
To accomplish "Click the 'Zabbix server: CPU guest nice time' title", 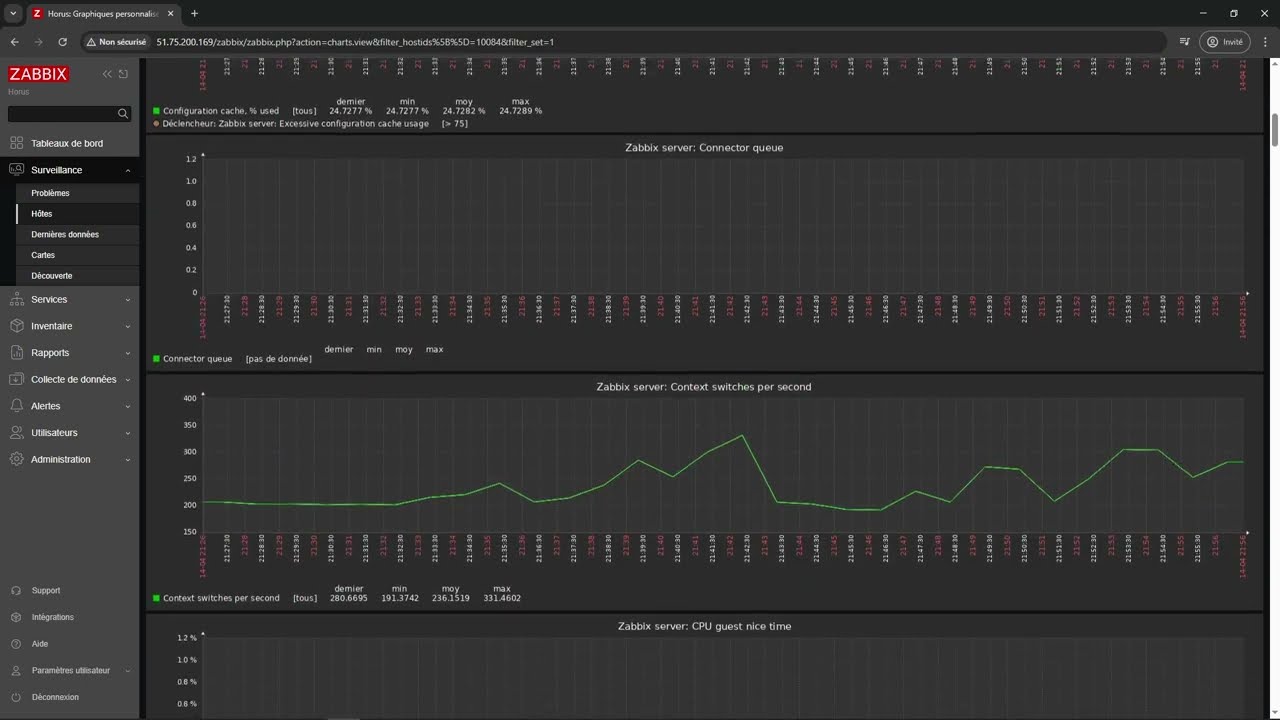I will coord(704,626).
